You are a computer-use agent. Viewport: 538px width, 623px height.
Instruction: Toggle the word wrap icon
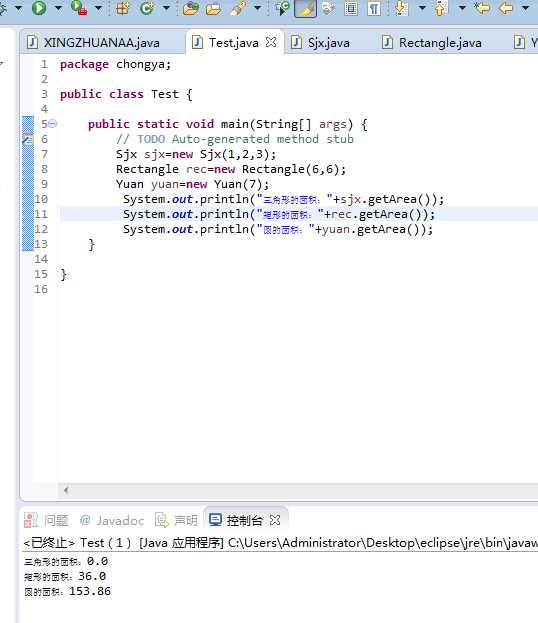tap(328, 8)
